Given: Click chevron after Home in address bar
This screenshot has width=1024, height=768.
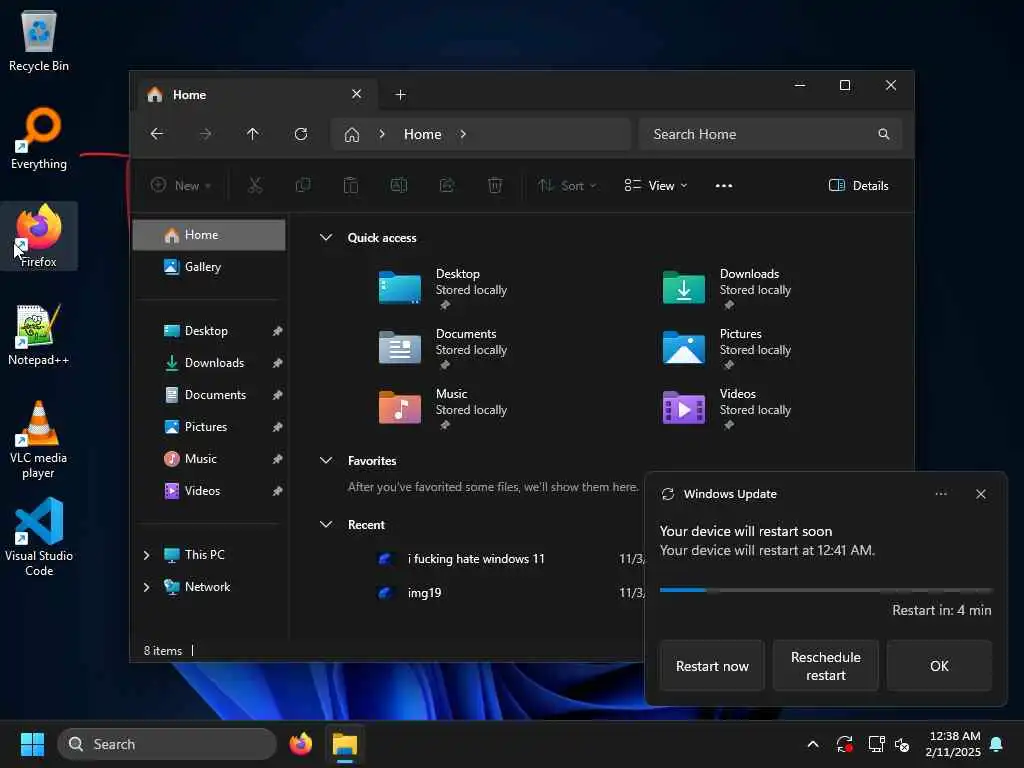Looking at the screenshot, I should point(463,134).
